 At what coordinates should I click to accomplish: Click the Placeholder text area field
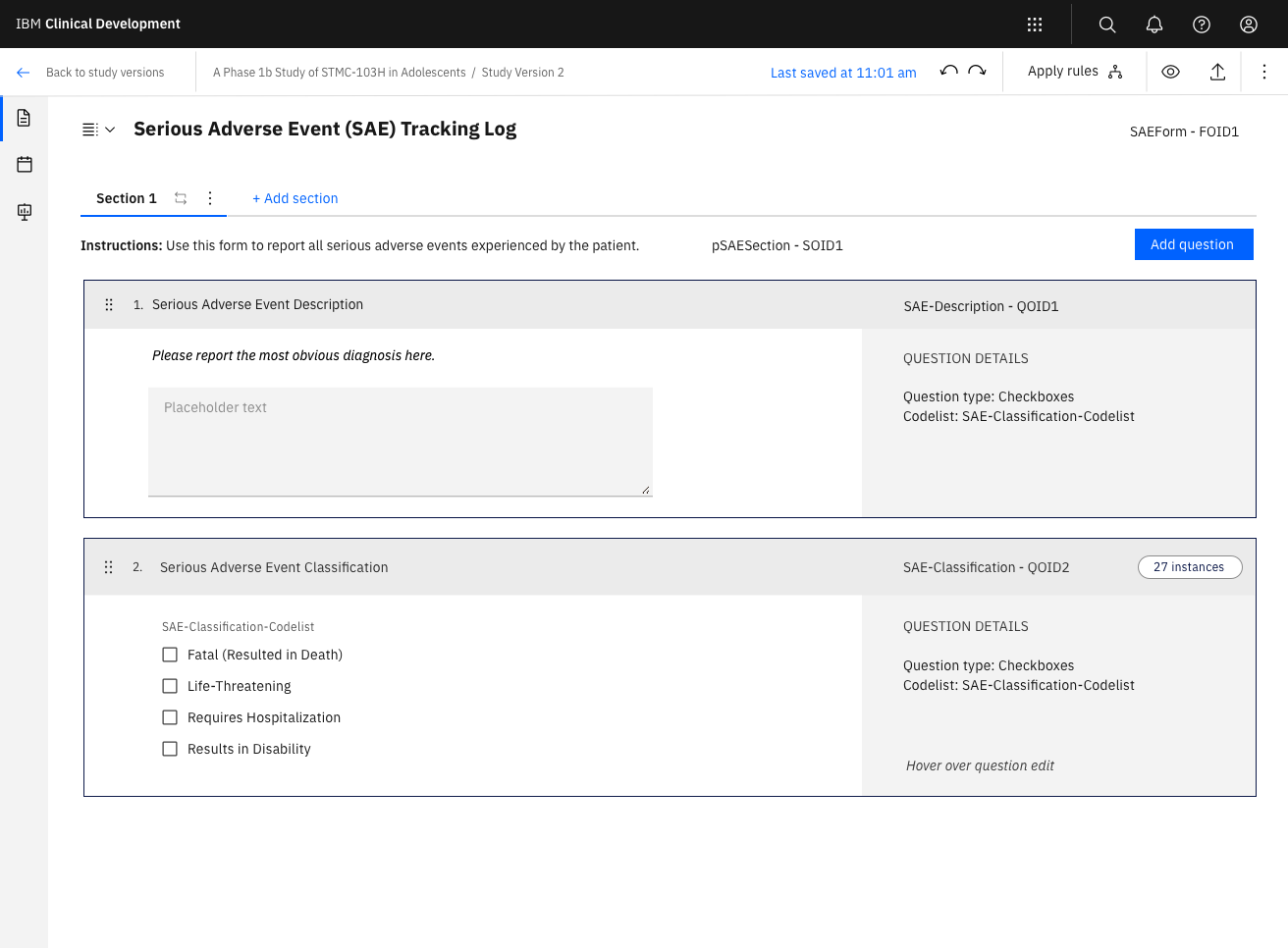click(401, 442)
